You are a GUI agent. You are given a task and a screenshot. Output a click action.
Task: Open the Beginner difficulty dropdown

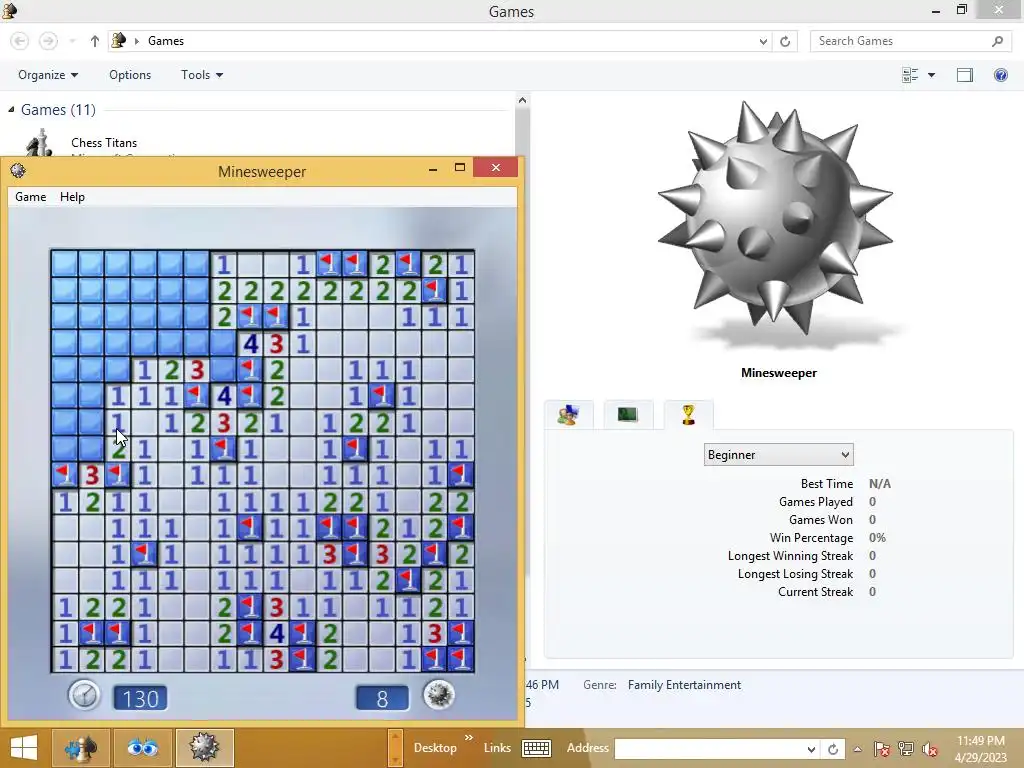coord(778,455)
